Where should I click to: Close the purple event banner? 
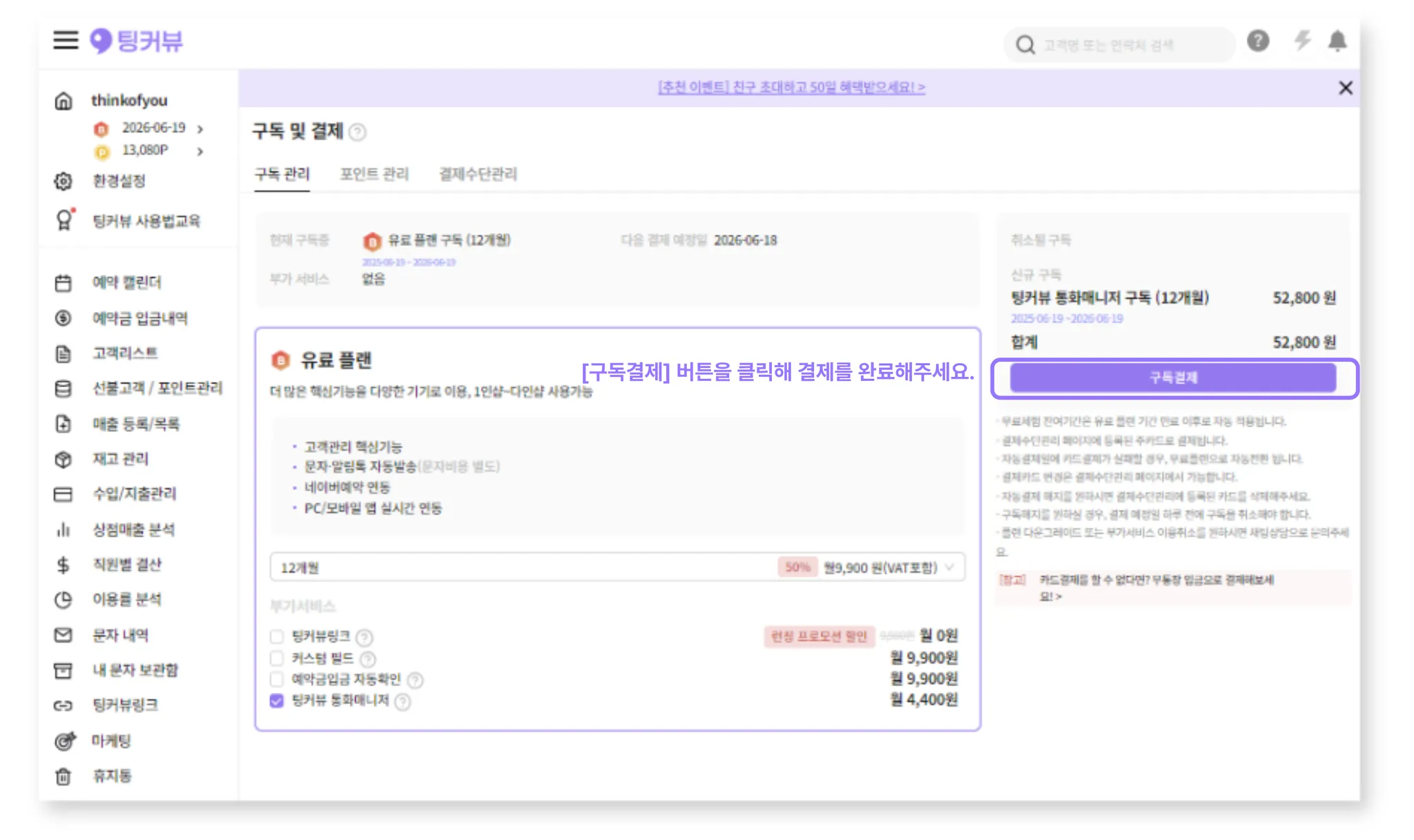click(x=1346, y=88)
